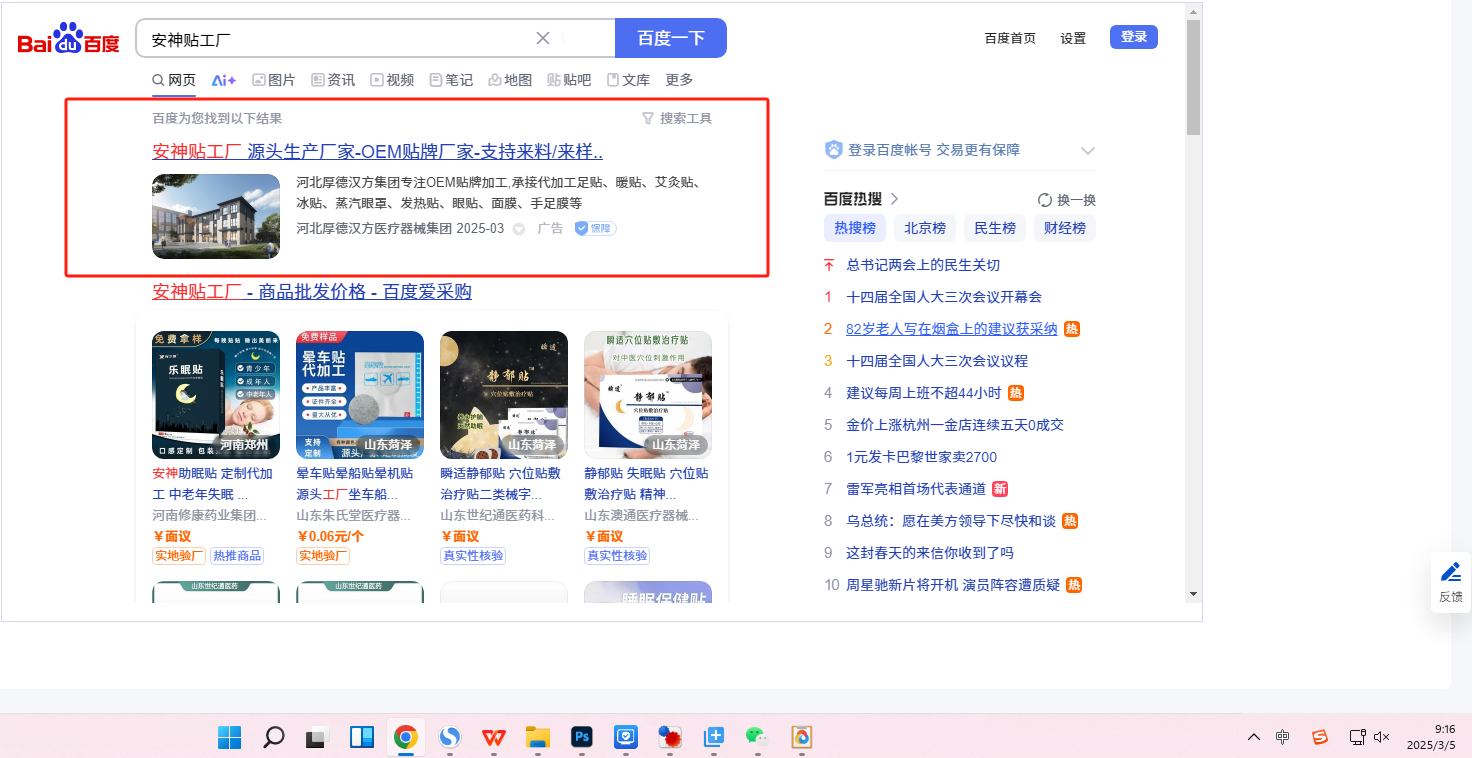Click the 反馈 feedback button

click(x=1451, y=582)
